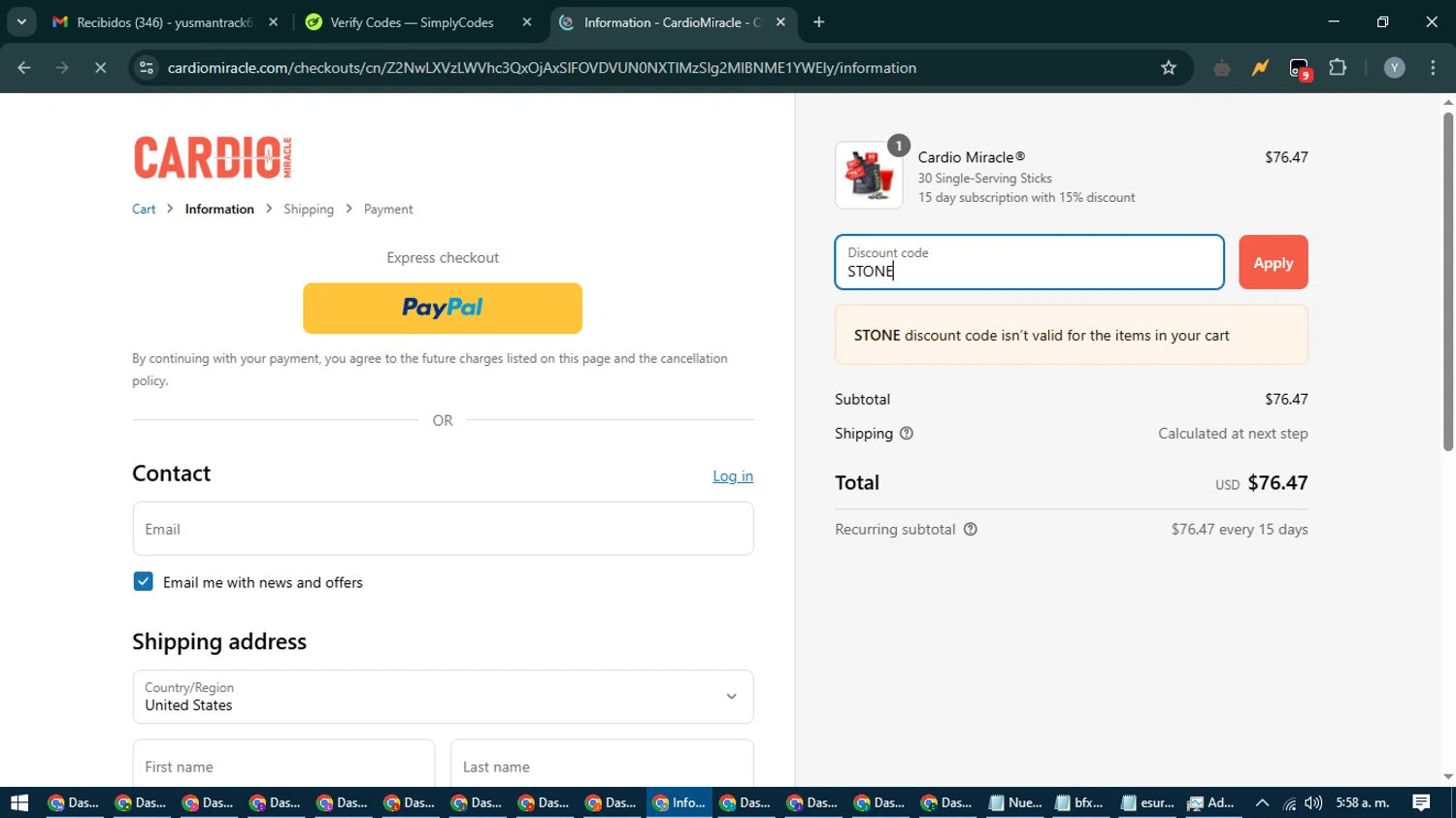Apply the discount code
The width and height of the screenshot is (1456, 818).
click(1274, 262)
